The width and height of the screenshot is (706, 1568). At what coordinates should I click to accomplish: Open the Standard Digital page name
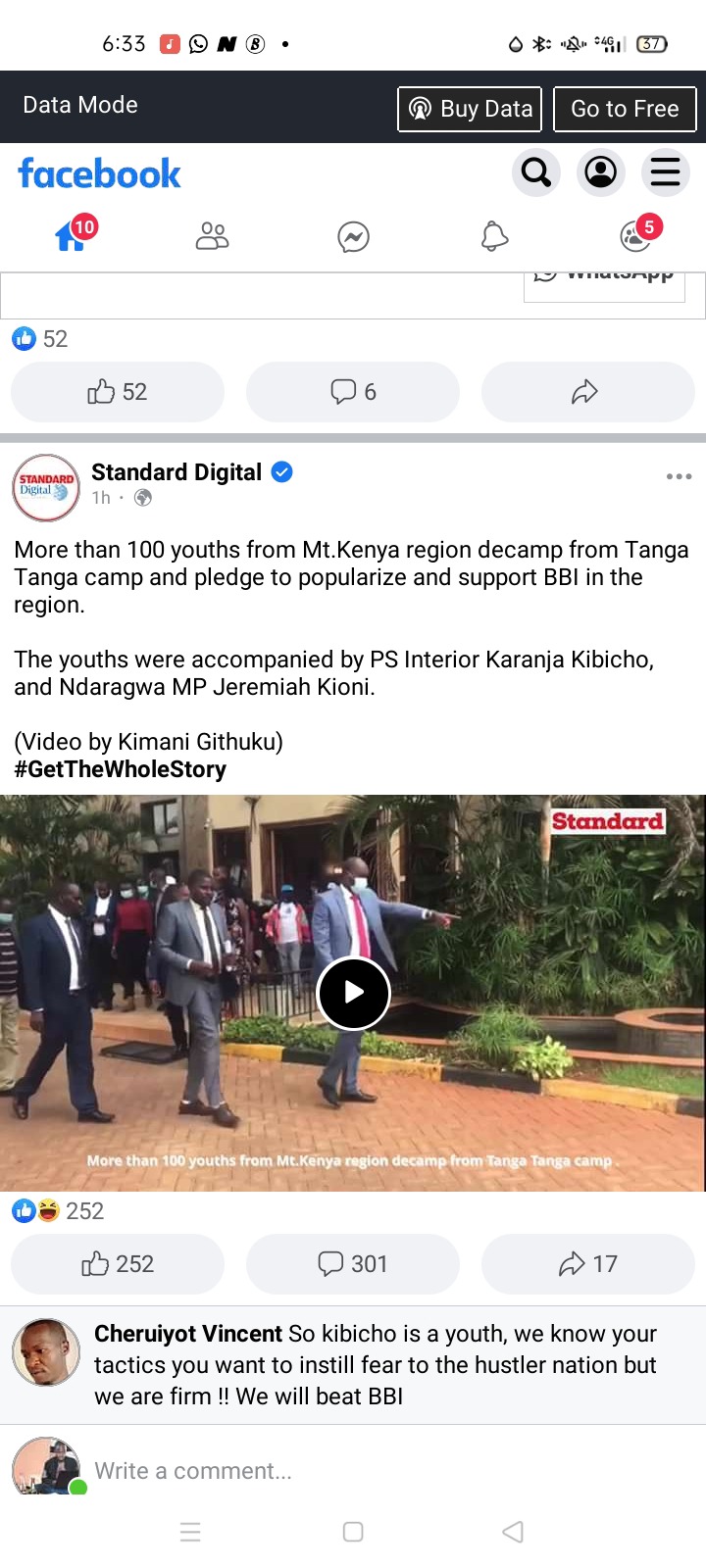(176, 472)
